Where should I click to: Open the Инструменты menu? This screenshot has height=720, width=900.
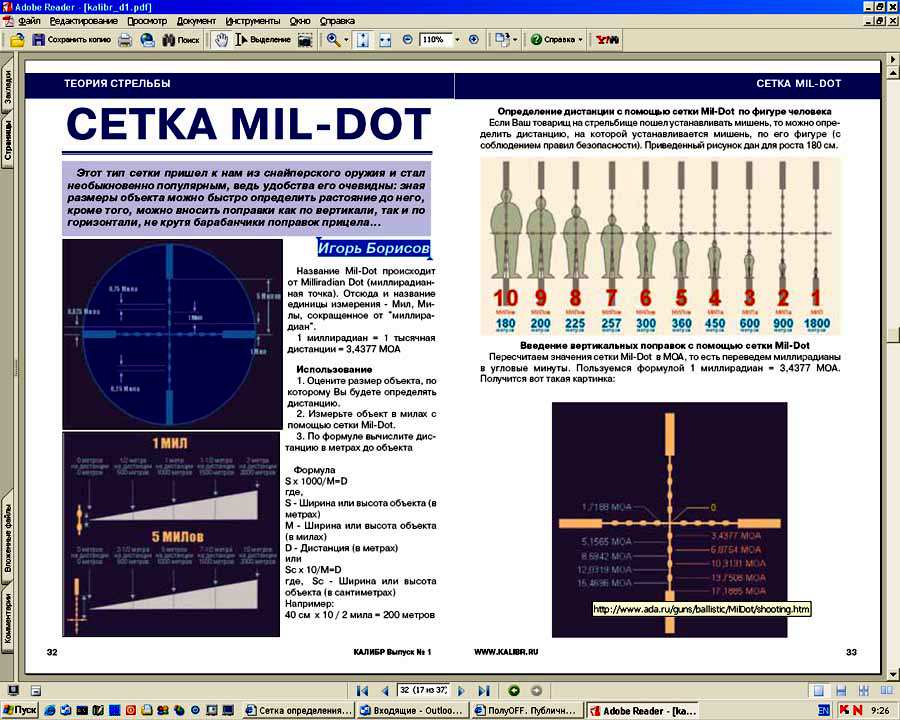pyautogui.click(x=252, y=20)
